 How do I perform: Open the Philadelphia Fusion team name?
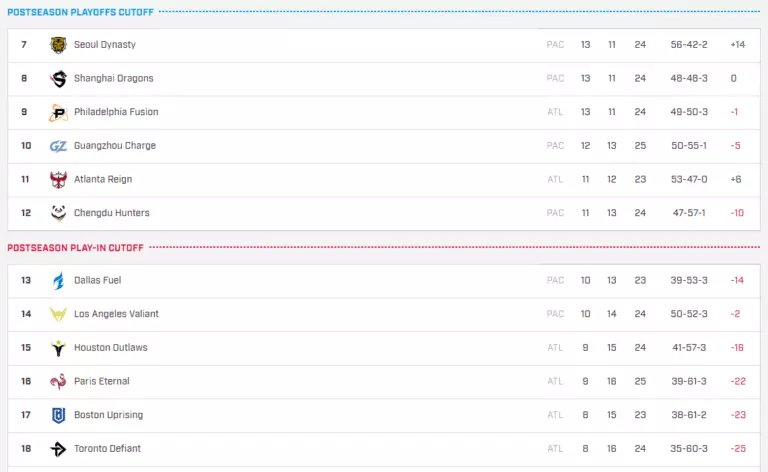click(x=116, y=112)
